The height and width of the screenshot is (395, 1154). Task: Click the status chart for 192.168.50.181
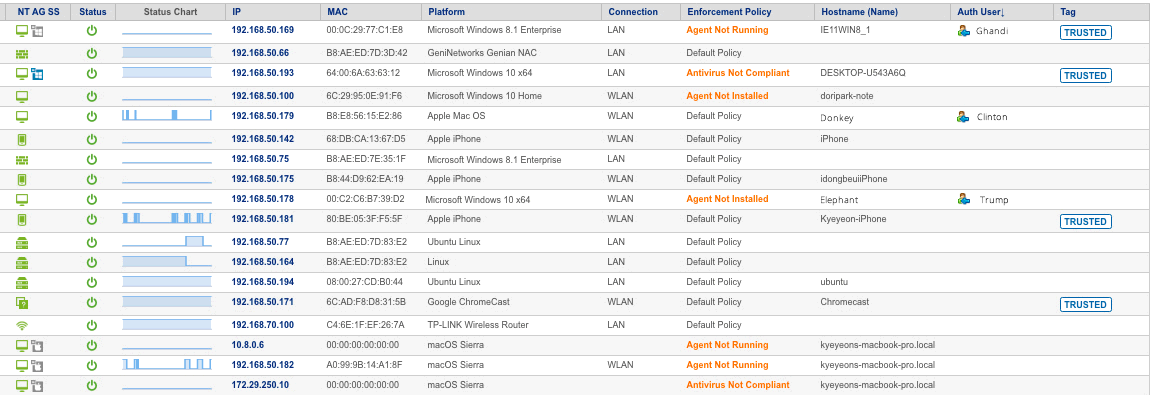[x=167, y=218]
